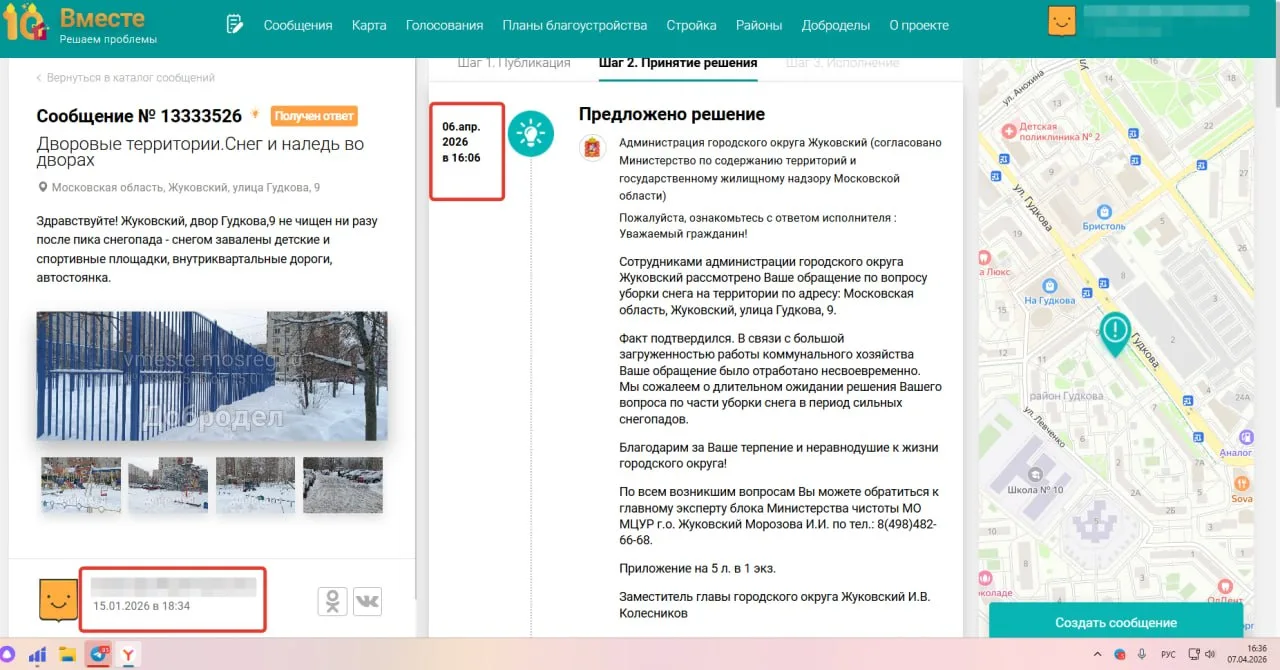
Task: Open the О проекте page
Action: pos(919,25)
